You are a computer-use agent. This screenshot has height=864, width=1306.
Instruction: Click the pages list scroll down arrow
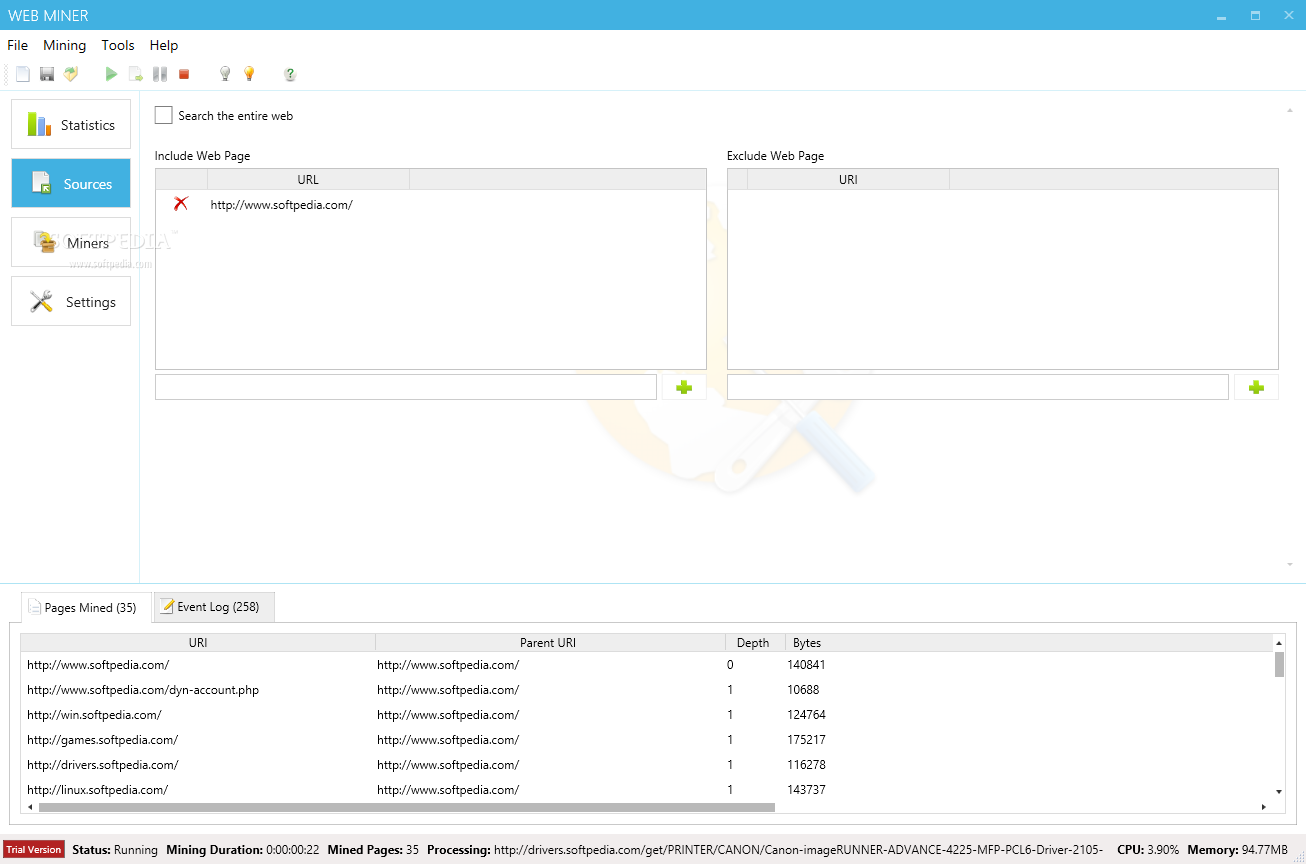point(1279,791)
